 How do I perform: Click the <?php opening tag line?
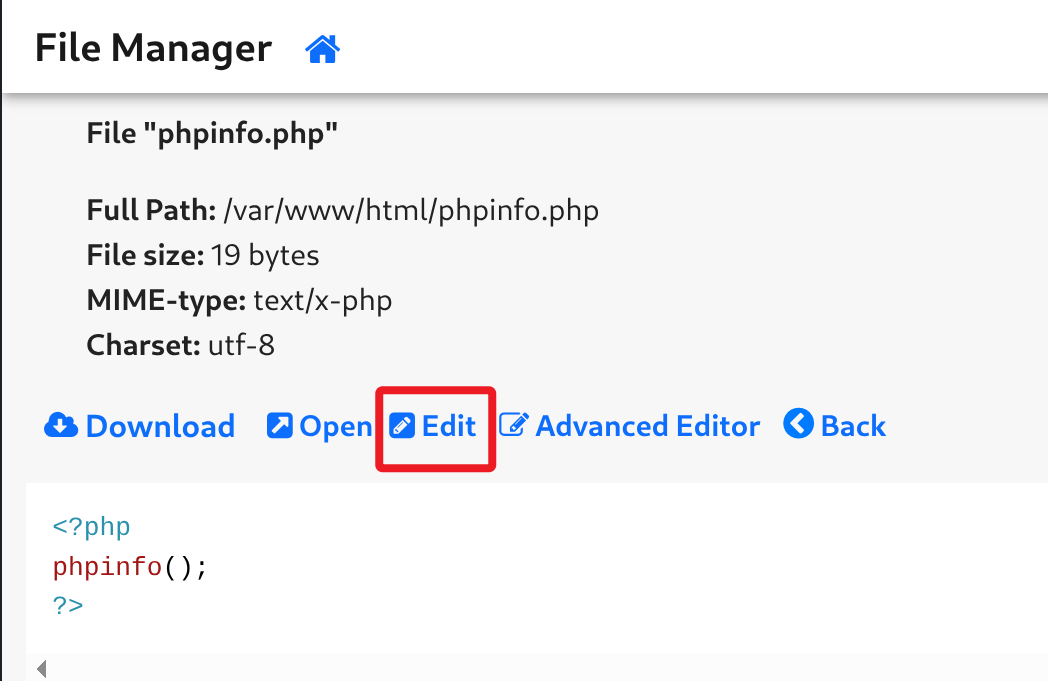click(91, 526)
